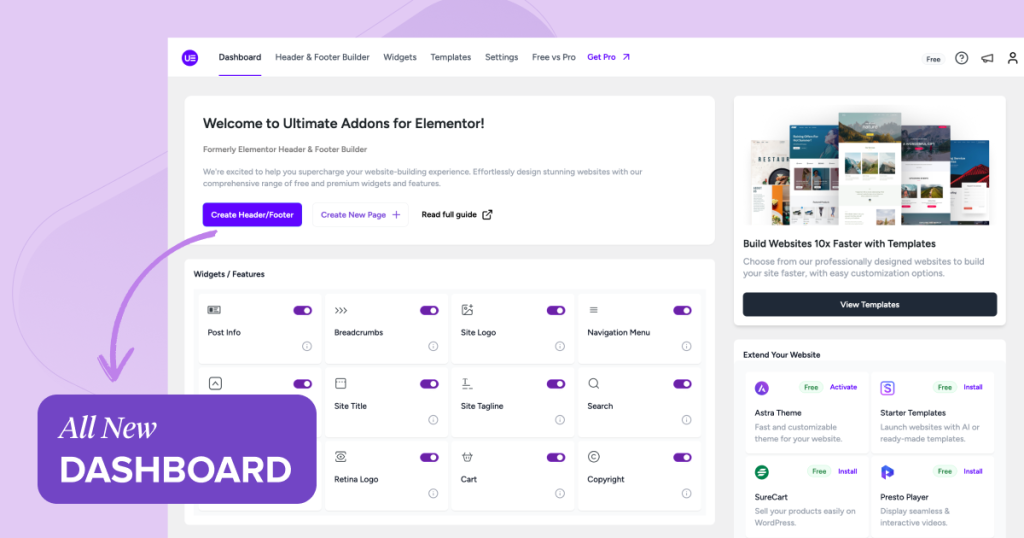
Task: Click the Astra Theme logo icon
Action: pyautogui.click(x=761, y=388)
